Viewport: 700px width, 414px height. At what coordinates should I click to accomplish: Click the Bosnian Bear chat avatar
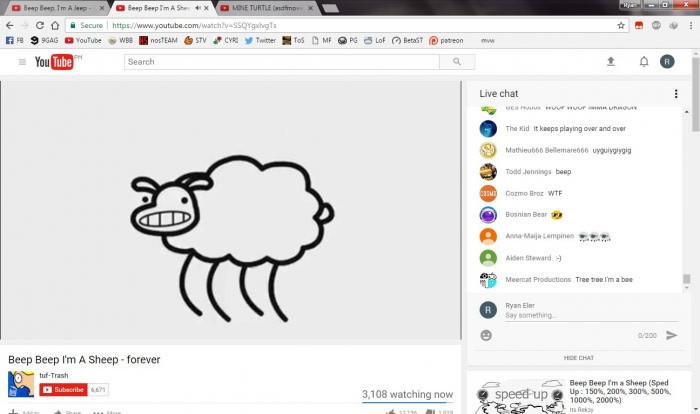point(488,215)
